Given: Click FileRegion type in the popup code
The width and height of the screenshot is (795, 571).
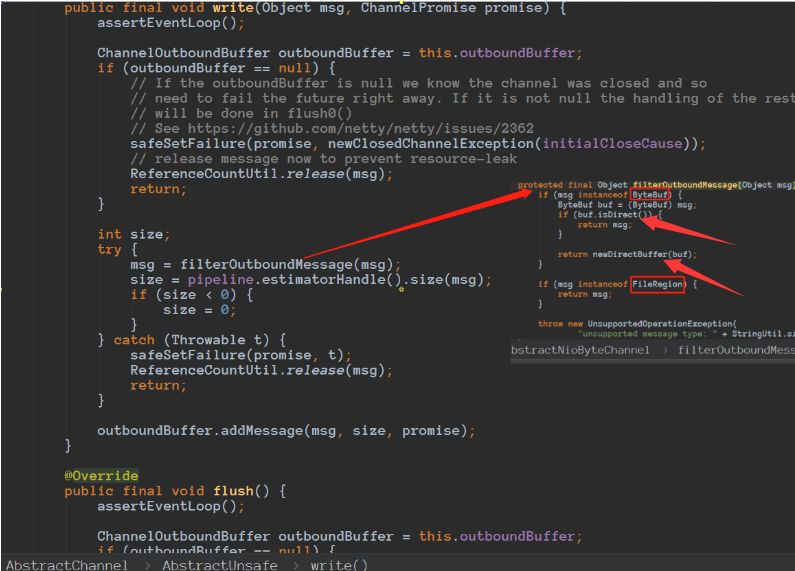Looking at the screenshot, I should [657, 284].
